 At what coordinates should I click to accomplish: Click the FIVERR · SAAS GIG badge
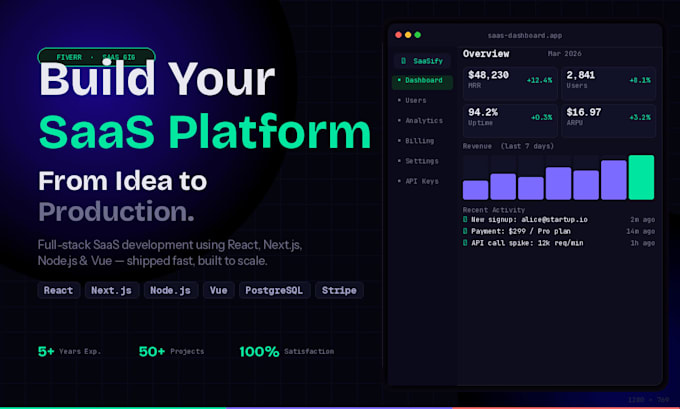(96, 57)
